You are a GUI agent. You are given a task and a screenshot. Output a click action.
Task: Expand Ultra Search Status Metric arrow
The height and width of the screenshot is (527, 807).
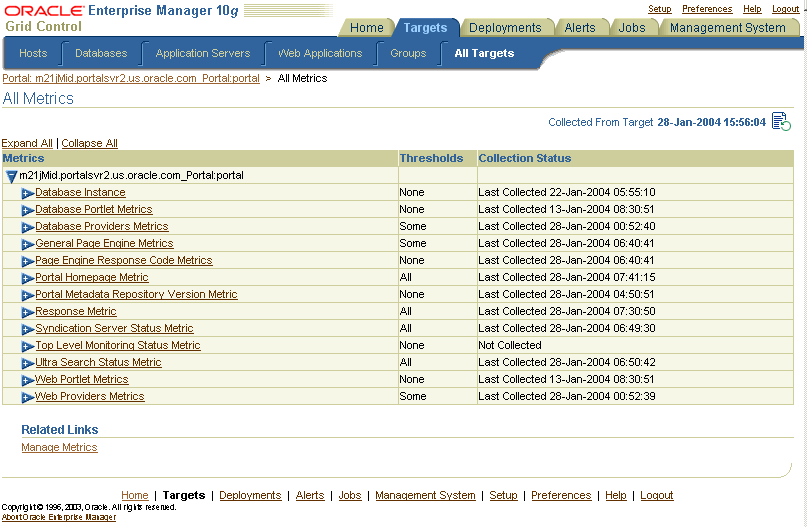coord(27,363)
